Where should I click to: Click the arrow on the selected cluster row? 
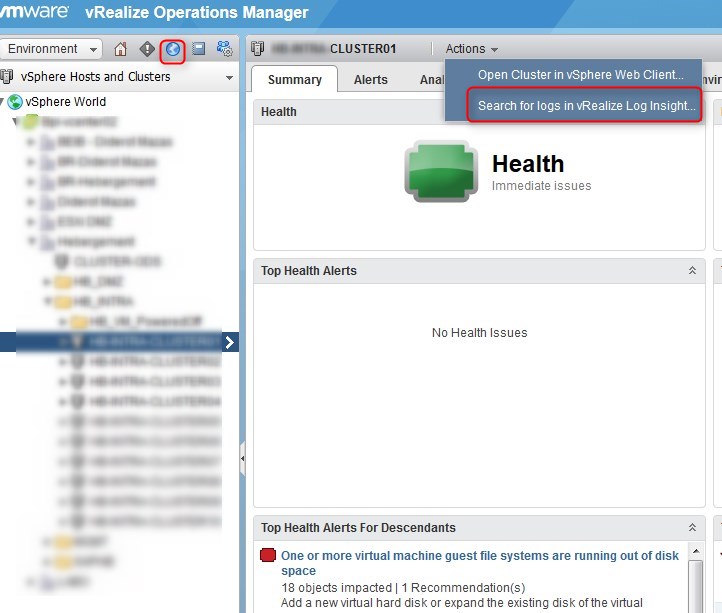230,342
